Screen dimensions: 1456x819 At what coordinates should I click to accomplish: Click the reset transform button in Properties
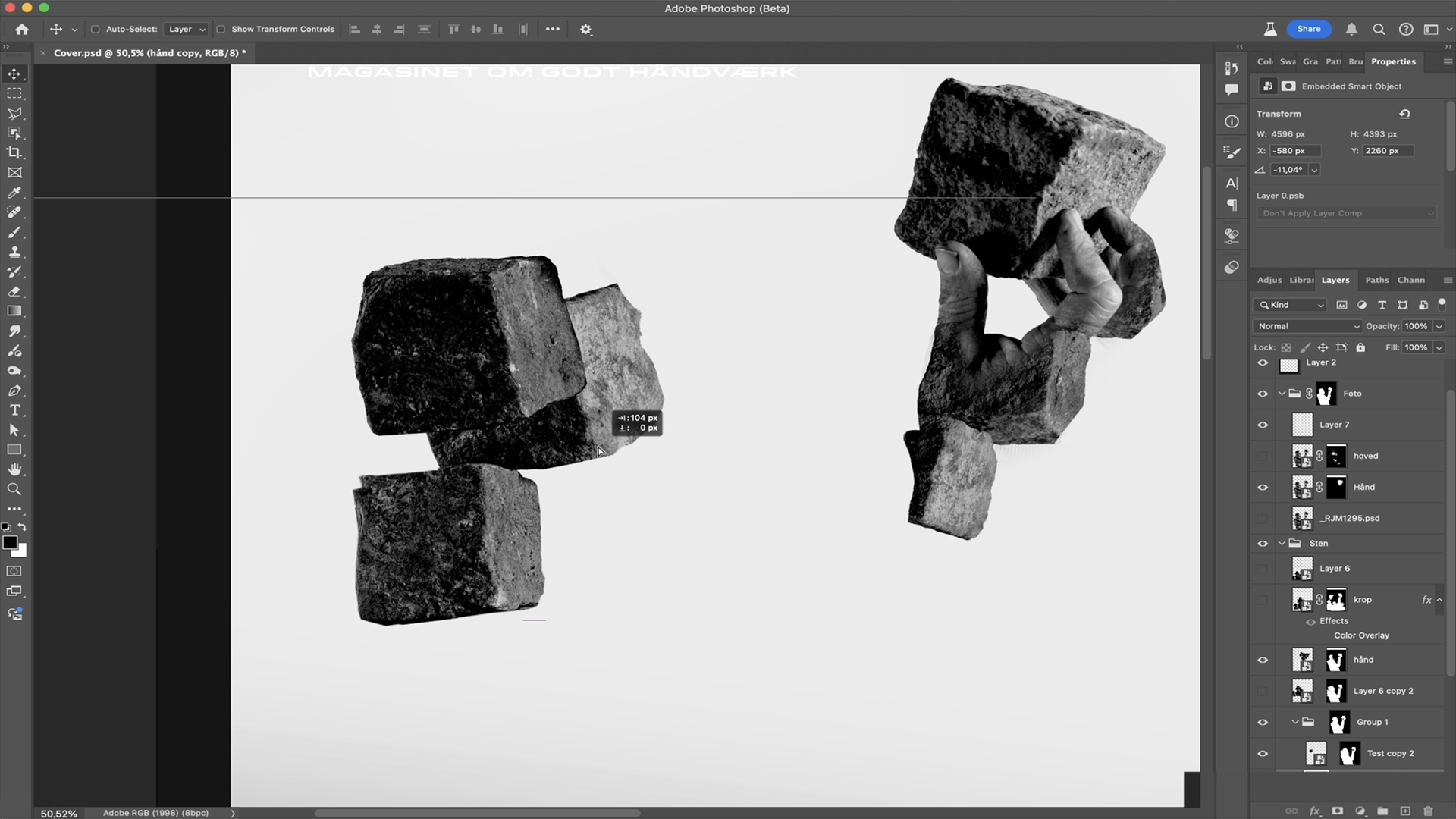[x=1405, y=113]
